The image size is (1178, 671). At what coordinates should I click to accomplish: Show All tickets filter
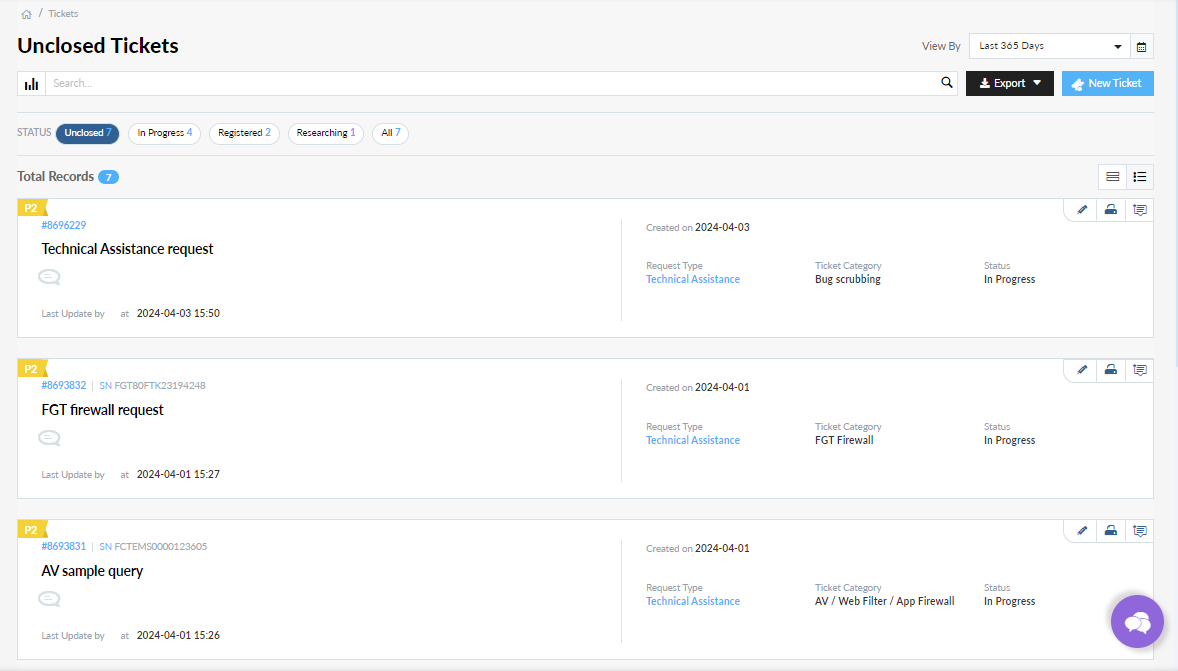click(x=391, y=133)
